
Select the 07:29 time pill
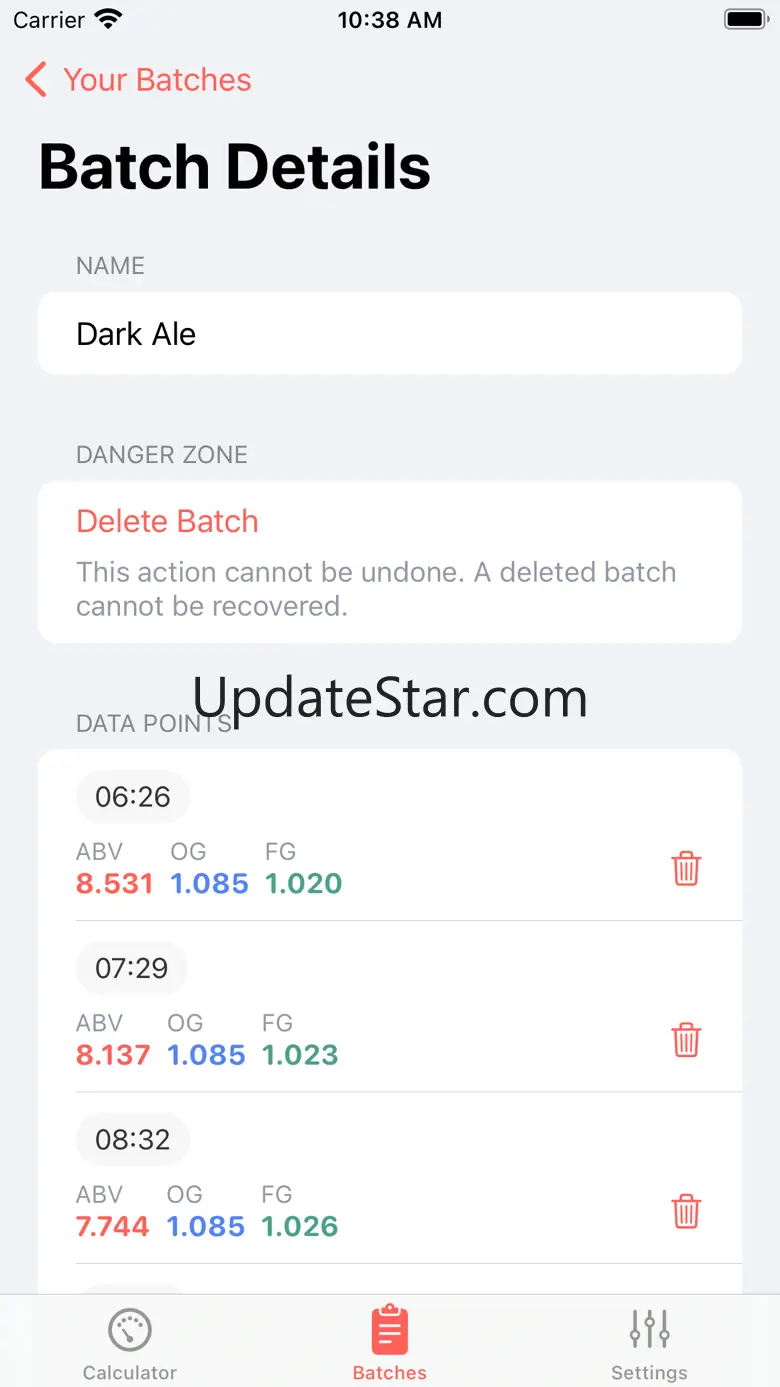(x=132, y=967)
